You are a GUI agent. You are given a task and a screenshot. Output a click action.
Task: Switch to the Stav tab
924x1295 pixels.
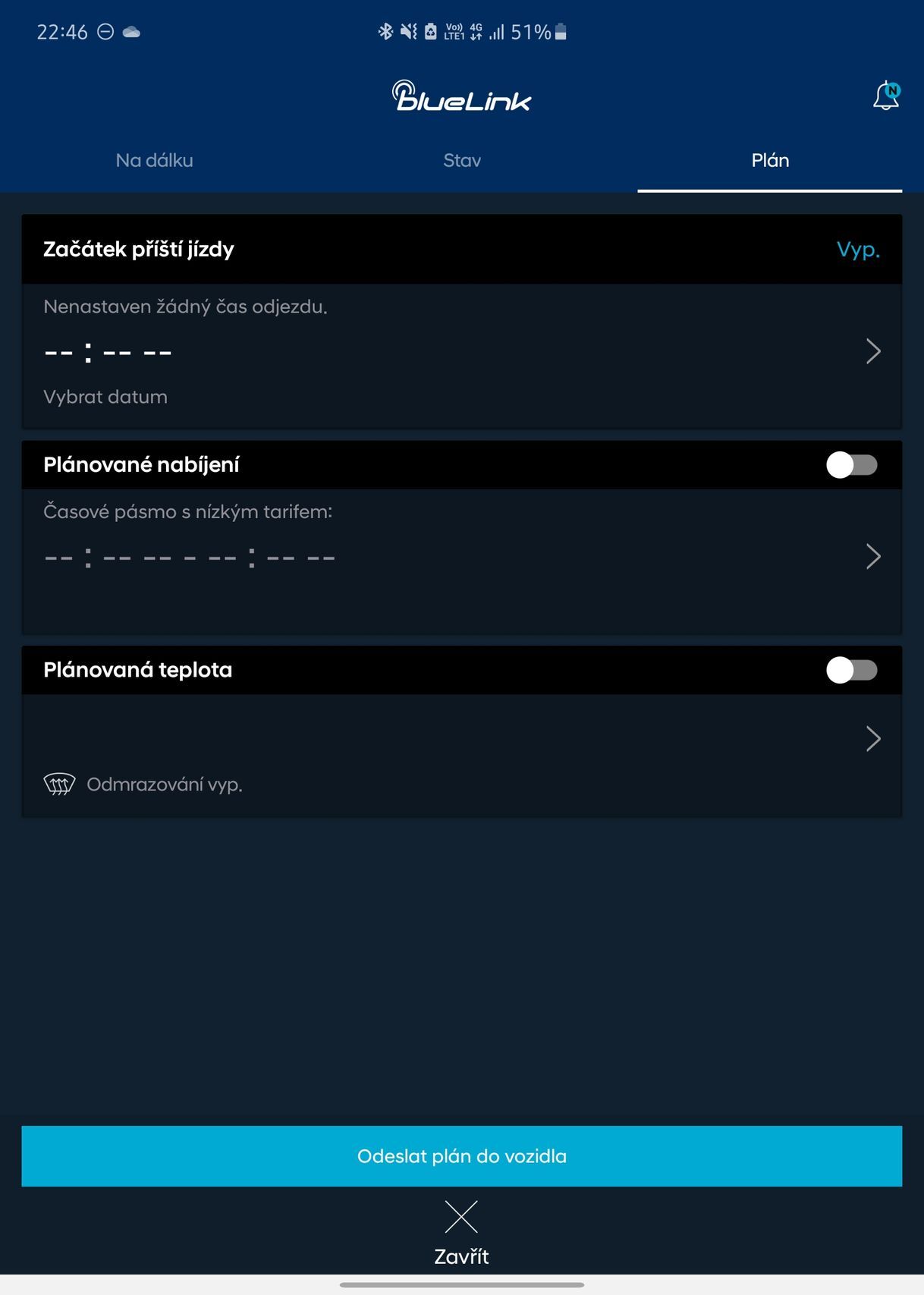click(x=462, y=161)
